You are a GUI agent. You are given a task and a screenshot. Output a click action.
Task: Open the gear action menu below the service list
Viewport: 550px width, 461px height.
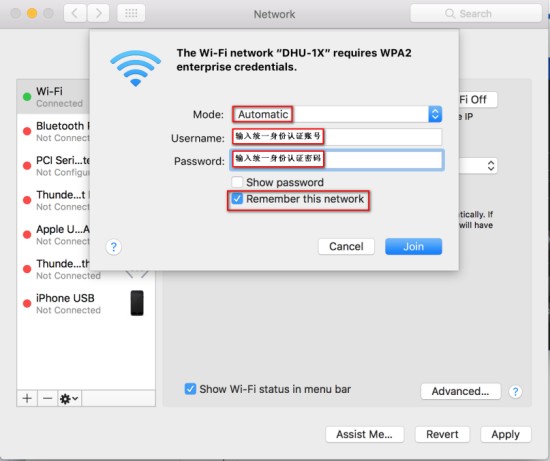click(x=69, y=399)
